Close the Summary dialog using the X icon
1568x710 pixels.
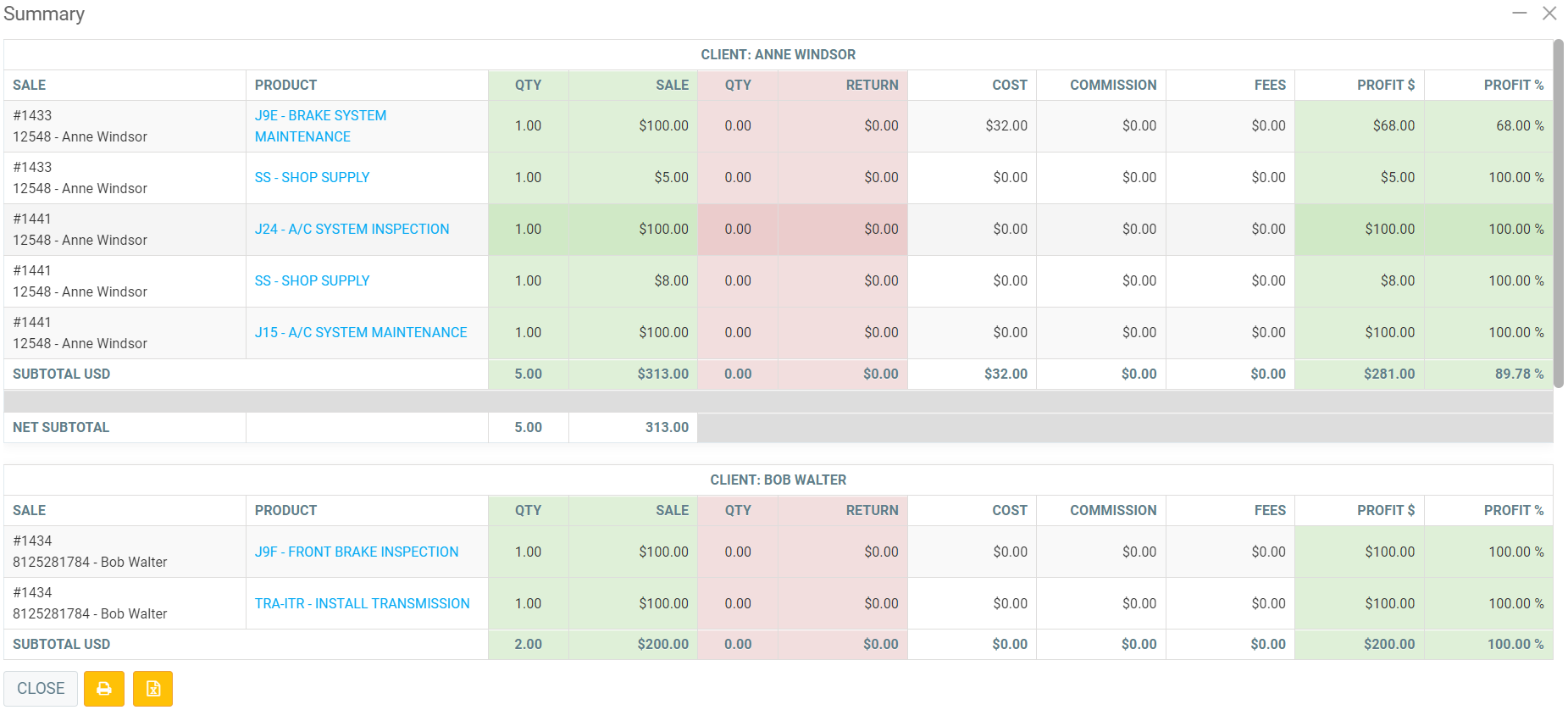coord(1549,14)
